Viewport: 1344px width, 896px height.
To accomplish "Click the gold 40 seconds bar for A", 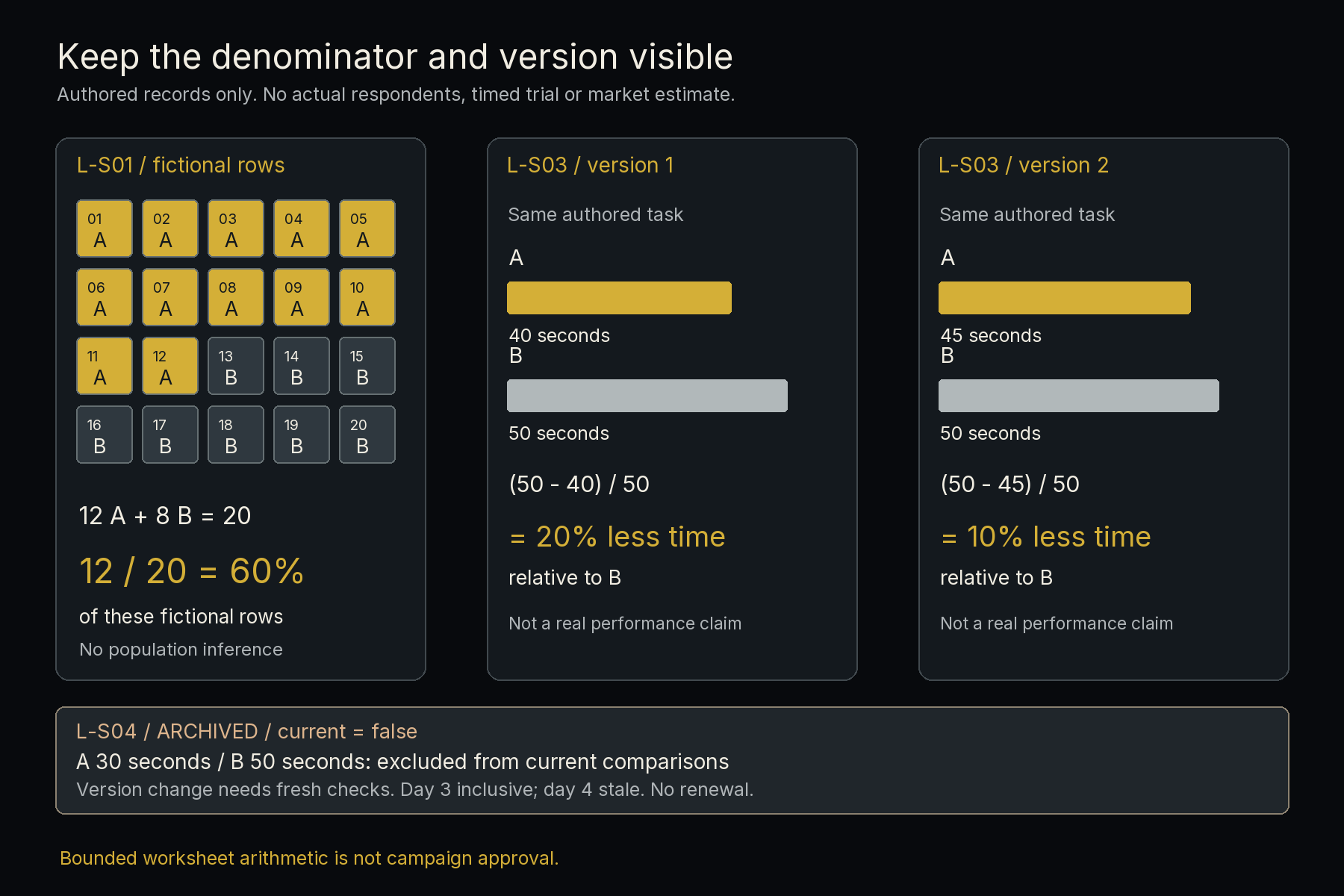I will pyautogui.click(x=619, y=298).
